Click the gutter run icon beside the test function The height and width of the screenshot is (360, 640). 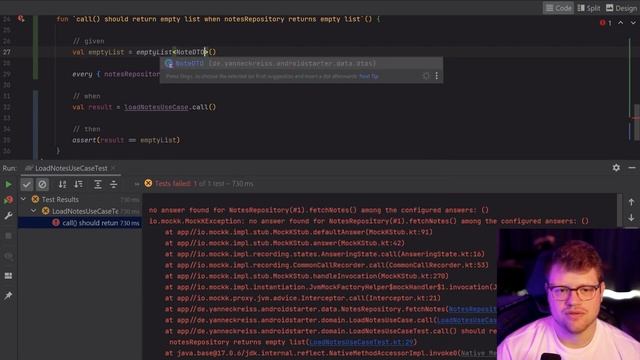21,18
